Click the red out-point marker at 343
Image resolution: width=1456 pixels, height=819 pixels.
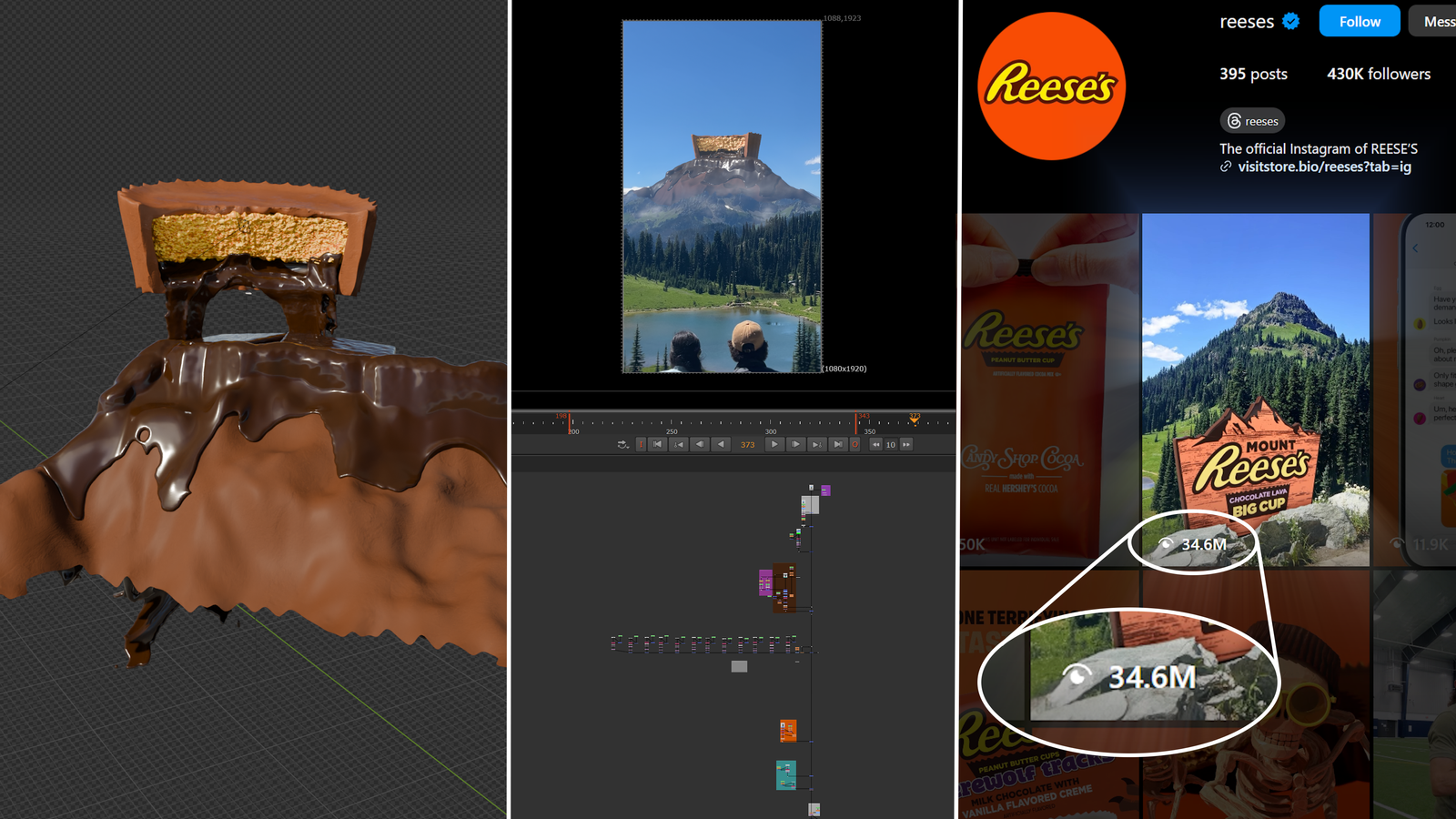click(x=855, y=422)
